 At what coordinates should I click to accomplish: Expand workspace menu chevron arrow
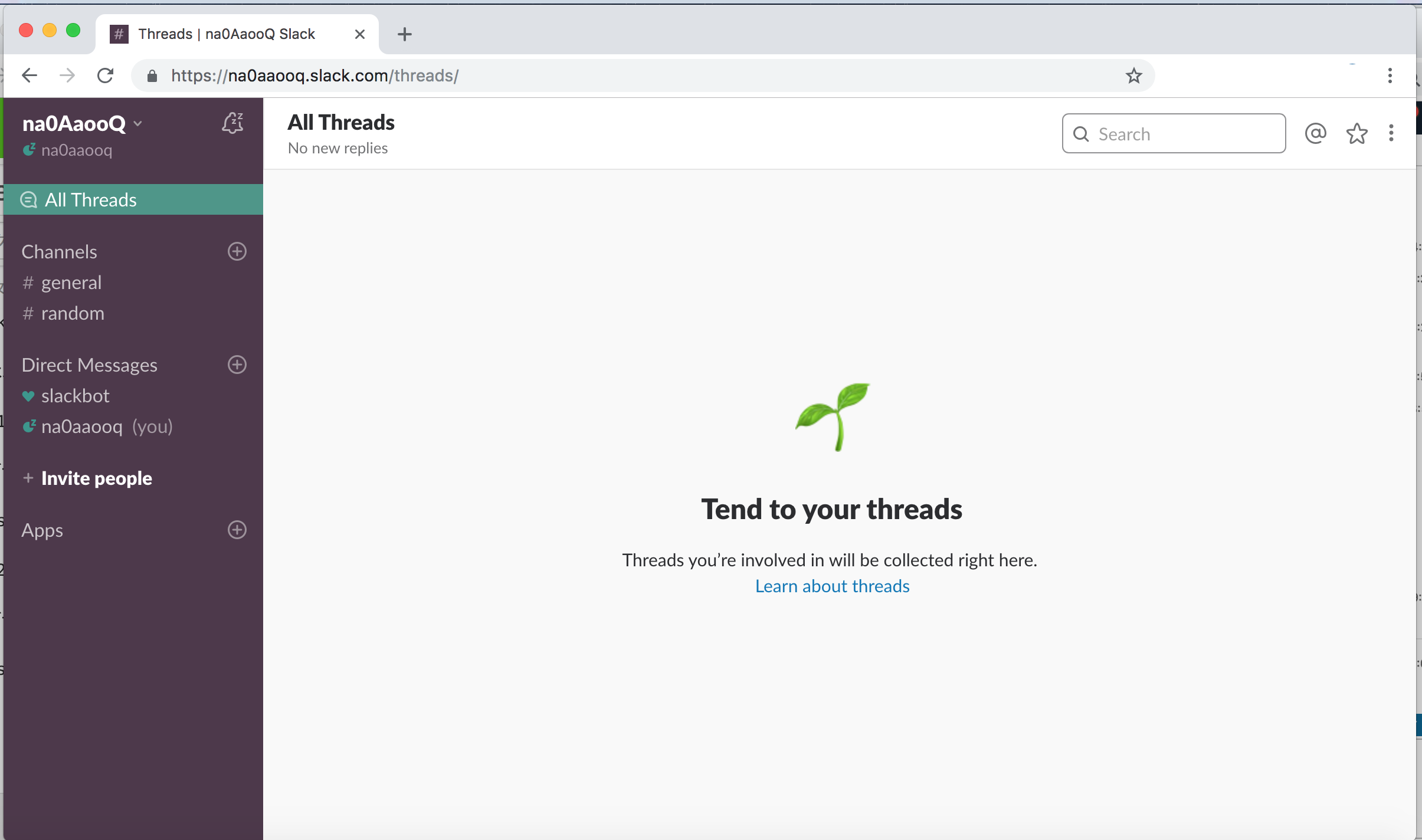point(137,123)
